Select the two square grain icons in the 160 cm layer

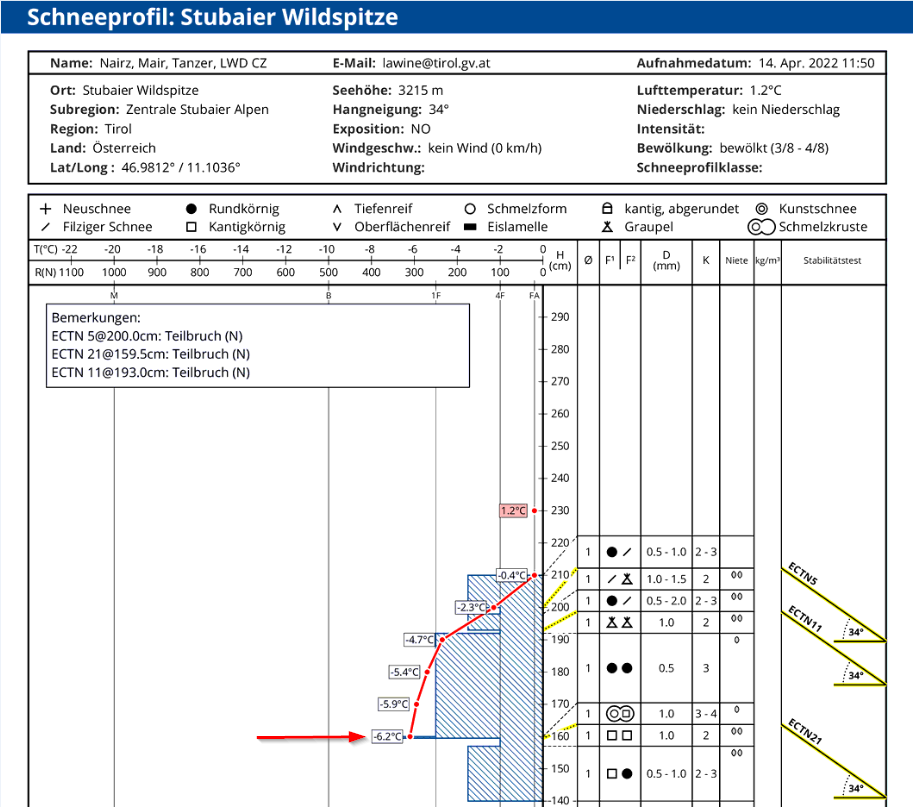(x=620, y=735)
